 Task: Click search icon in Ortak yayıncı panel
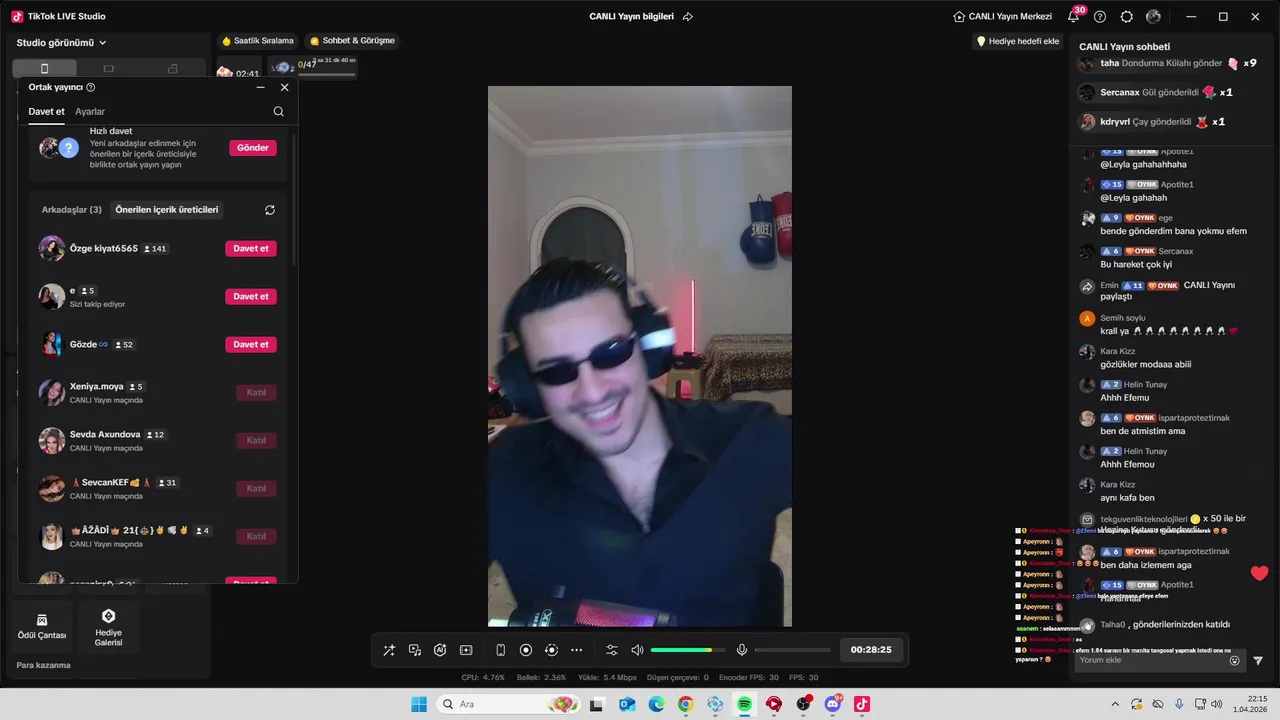[x=278, y=112]
